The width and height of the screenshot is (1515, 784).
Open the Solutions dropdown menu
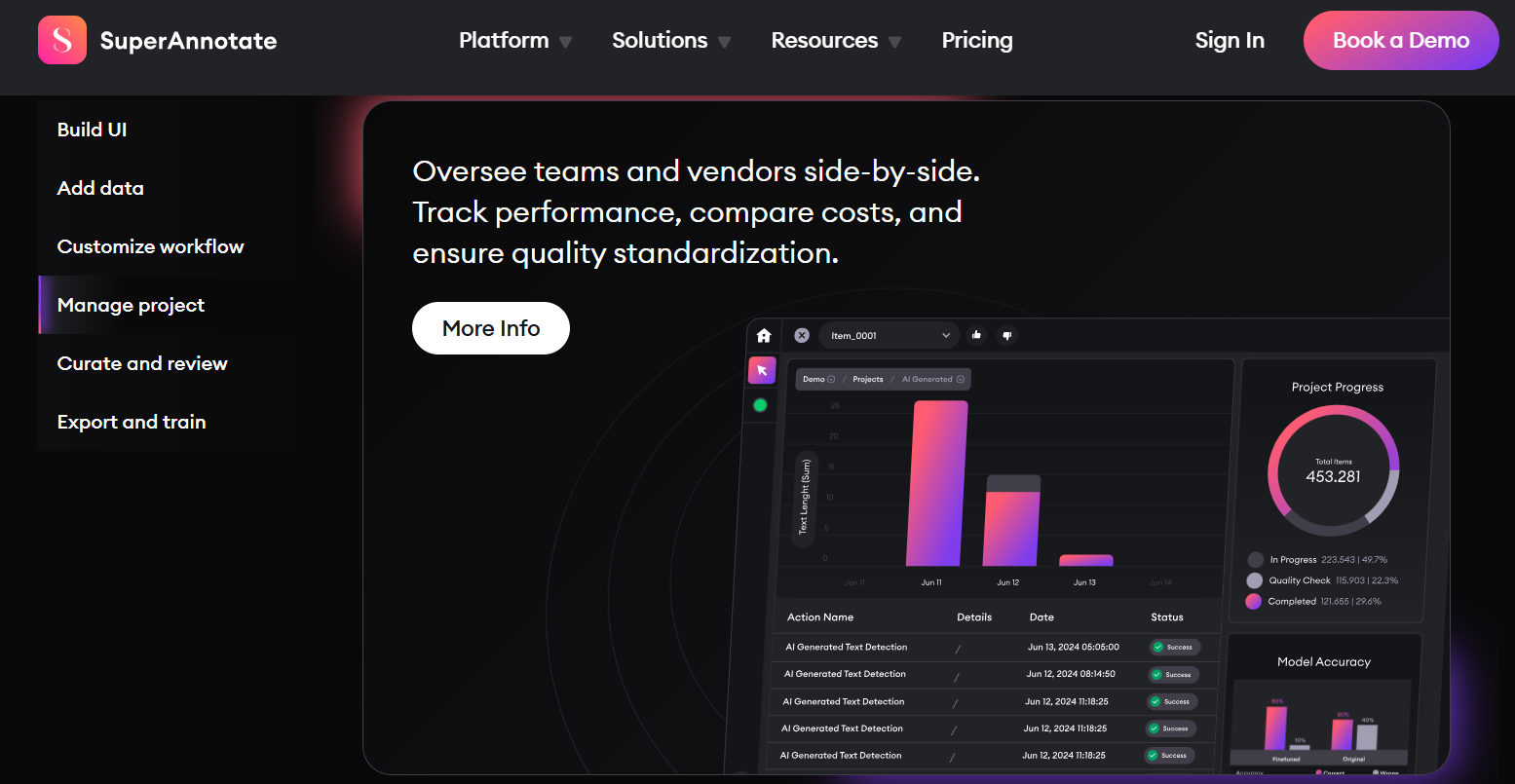pos(671,41)
